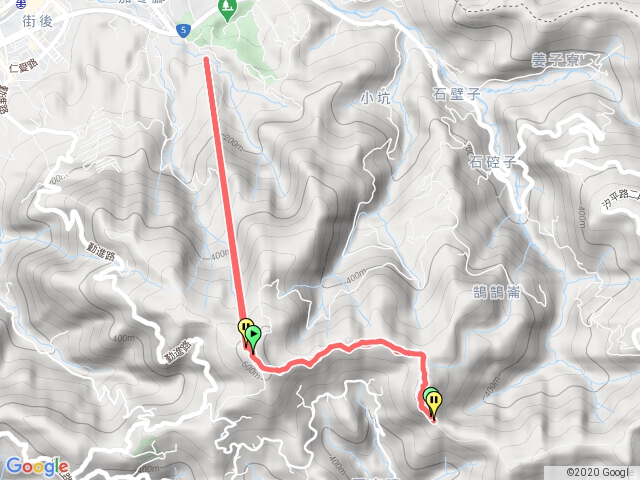Select the 姜子寮 place label

point(555,60)
